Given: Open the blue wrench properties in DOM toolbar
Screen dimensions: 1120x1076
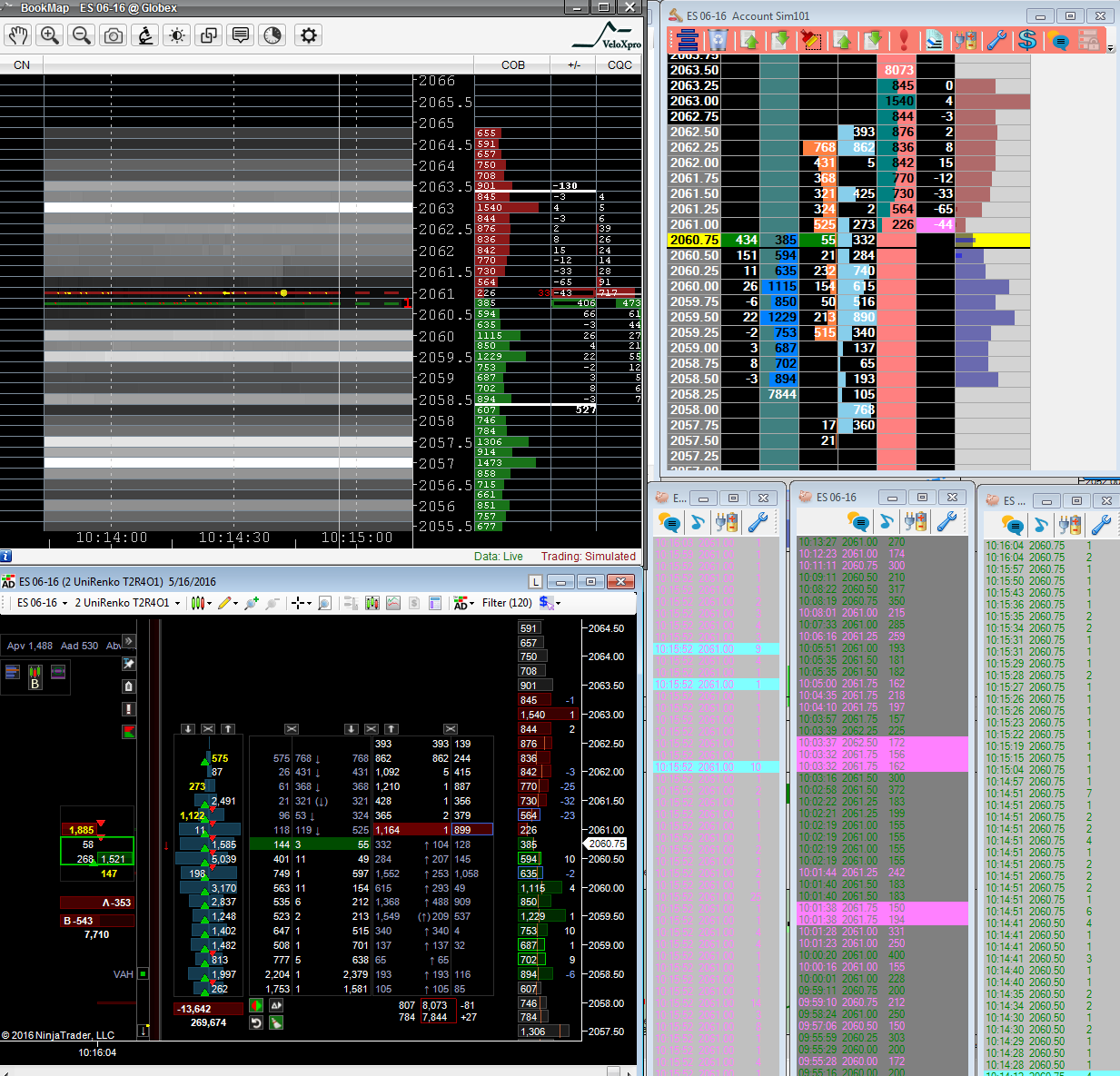Looking at the screenshot, I should pyautogui.click(x=996, y=40).
